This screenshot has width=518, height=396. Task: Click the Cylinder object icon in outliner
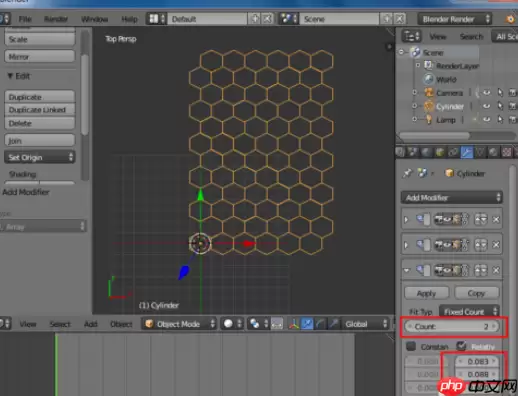pyautogui.click(x=429, y=106)
